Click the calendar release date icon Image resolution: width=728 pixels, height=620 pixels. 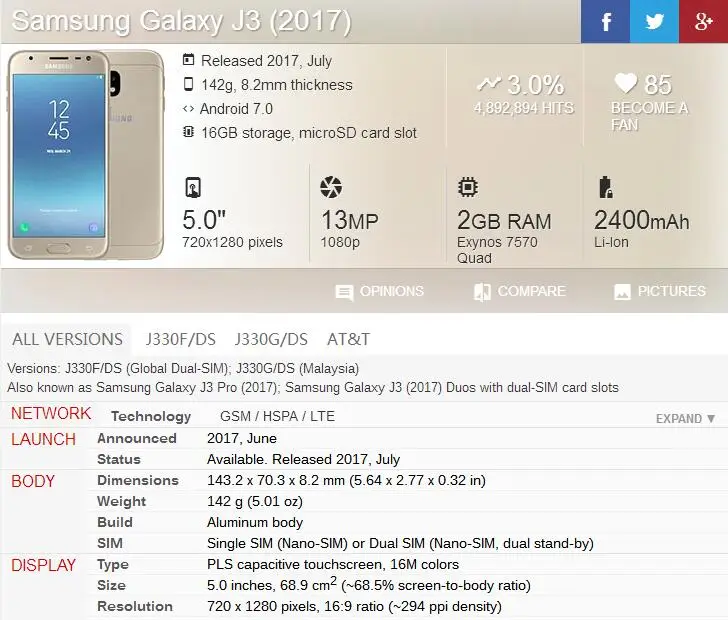[188, 60]
